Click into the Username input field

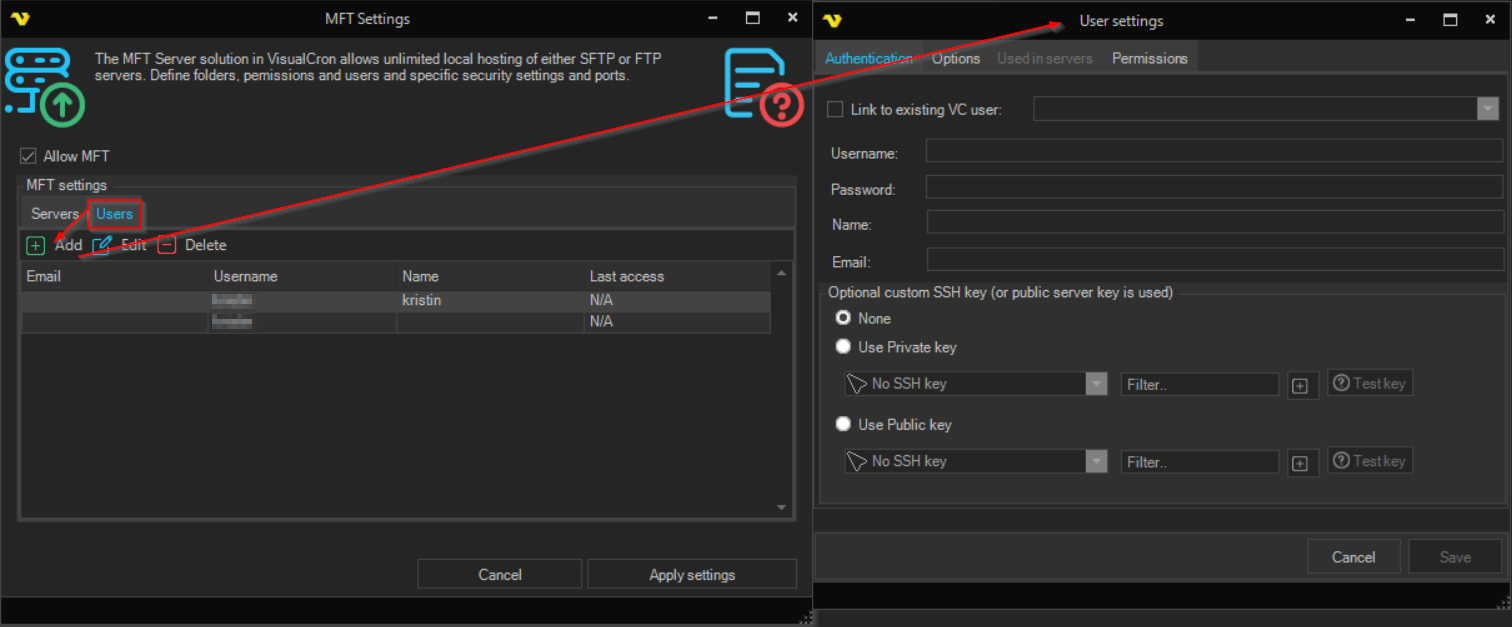(x=1213, y=151)
